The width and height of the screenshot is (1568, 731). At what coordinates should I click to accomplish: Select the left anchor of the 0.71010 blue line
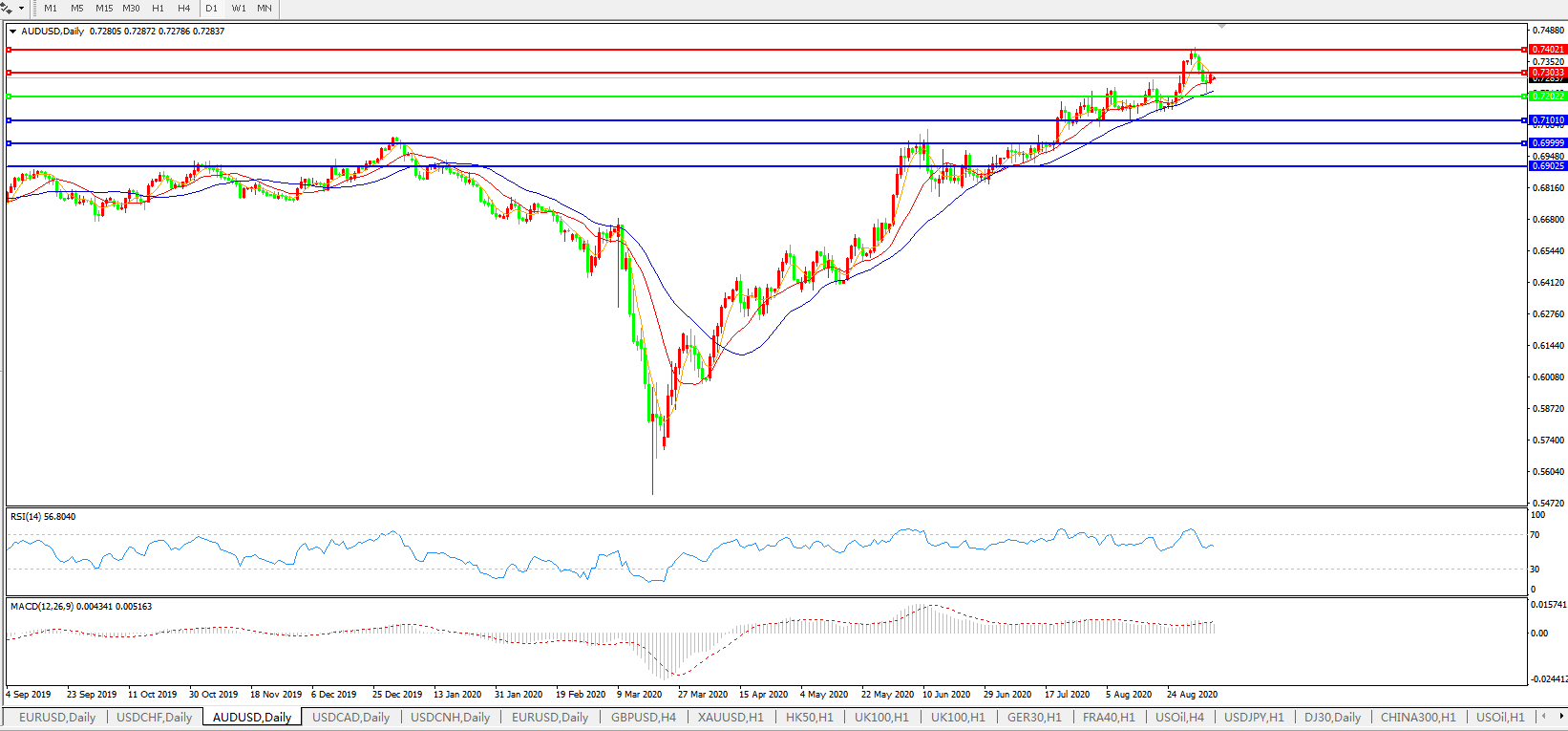click(x=9, y=120)
